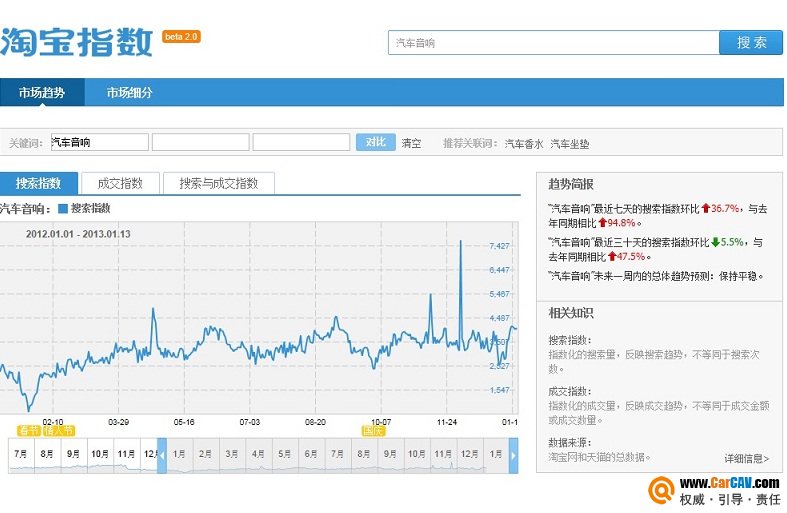Click the 05-16 x-axis date label
This screenshot has height=513, width=787.
pos(184,422)
